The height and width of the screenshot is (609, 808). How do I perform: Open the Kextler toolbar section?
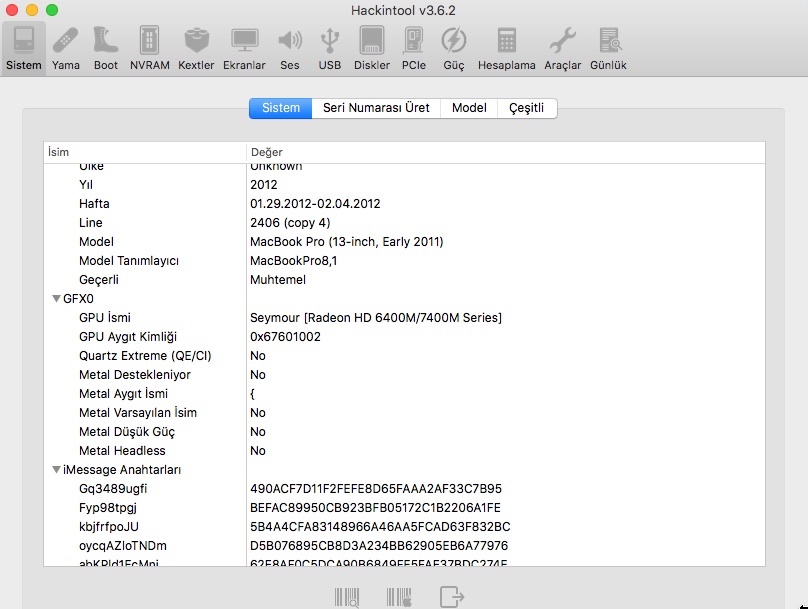pyautogui.click(x=197, y=48)
